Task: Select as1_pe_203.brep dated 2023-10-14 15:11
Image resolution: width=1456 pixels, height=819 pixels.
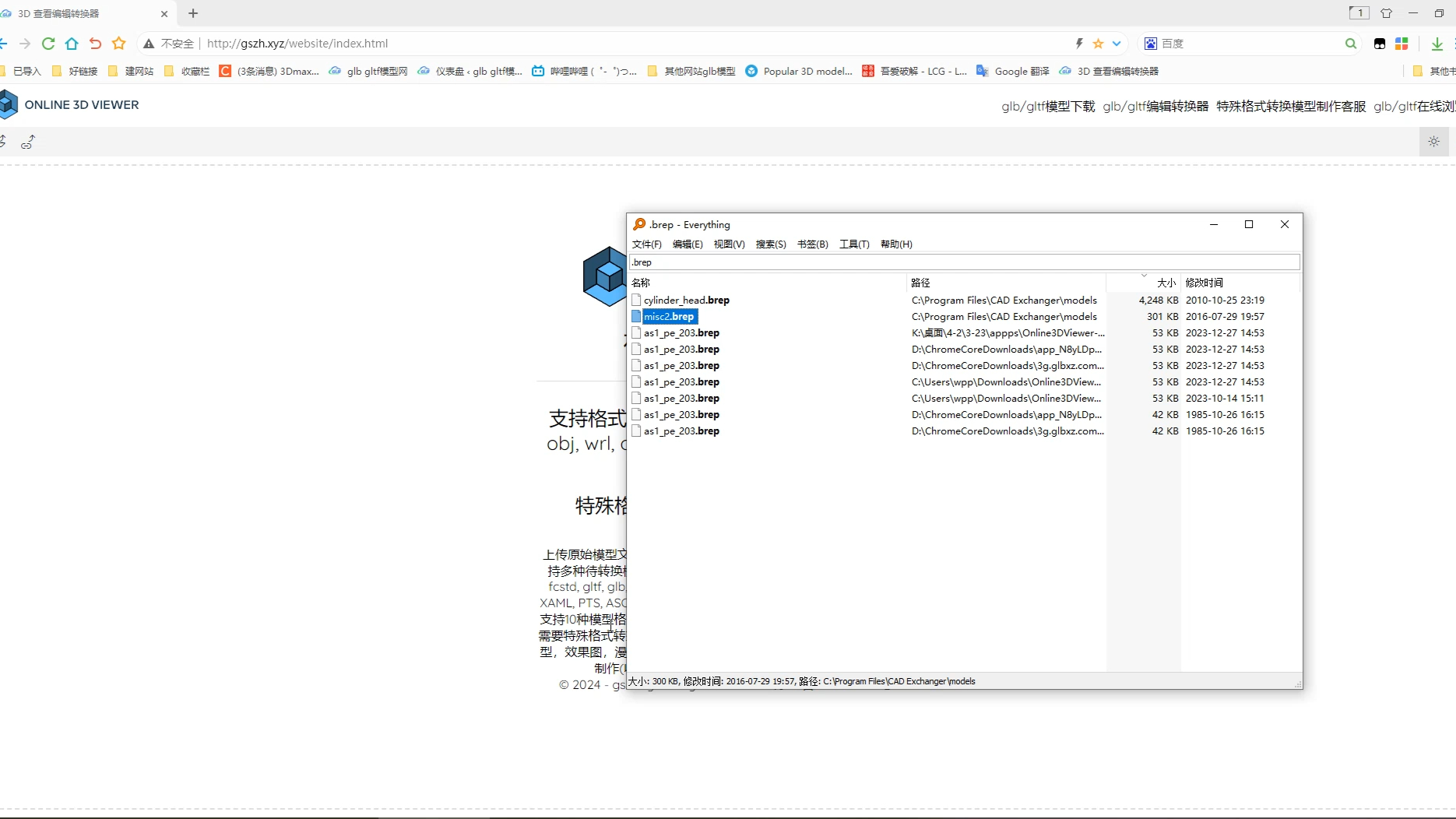Action: [681, 398]
